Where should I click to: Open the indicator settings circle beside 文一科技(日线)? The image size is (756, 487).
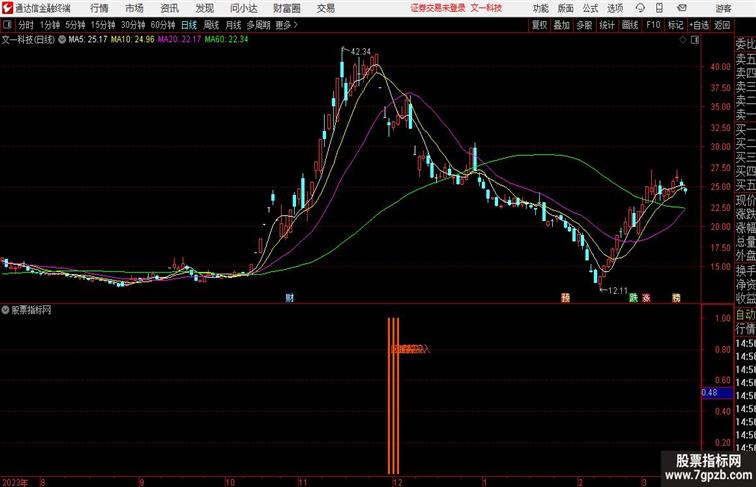[62, 40]
